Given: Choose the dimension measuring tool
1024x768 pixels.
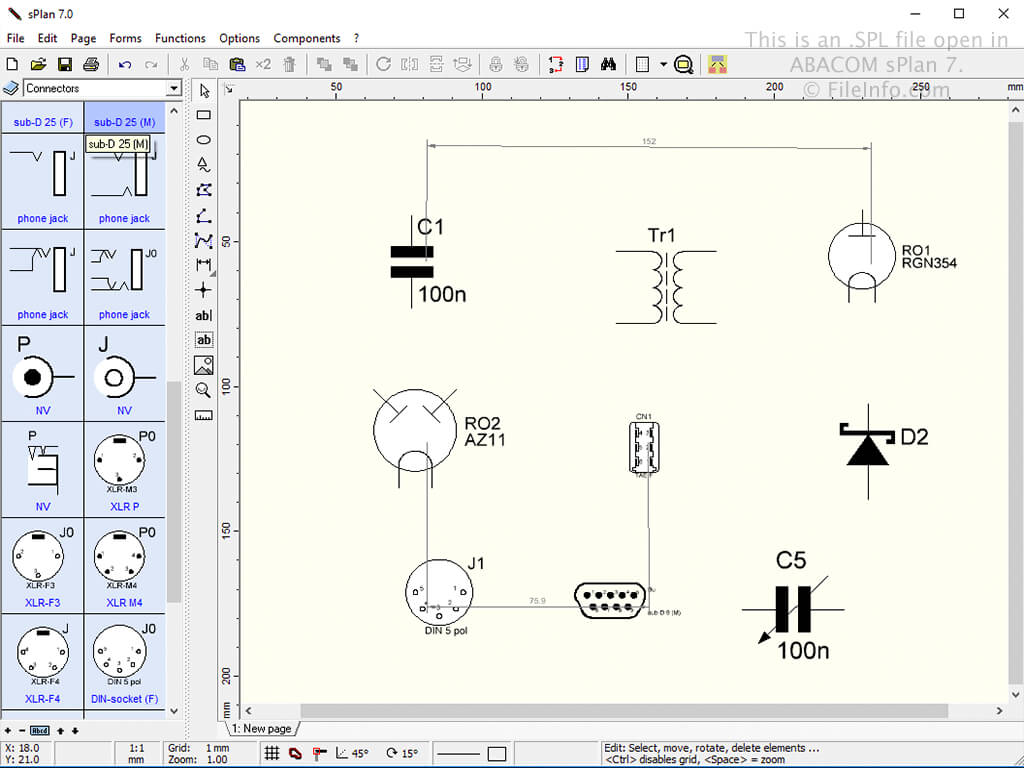Looking at the screenshot, I should 203,265.
